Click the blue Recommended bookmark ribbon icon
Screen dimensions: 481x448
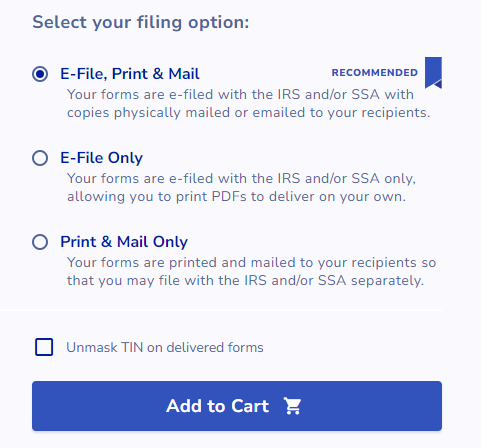tap(433, 73)
